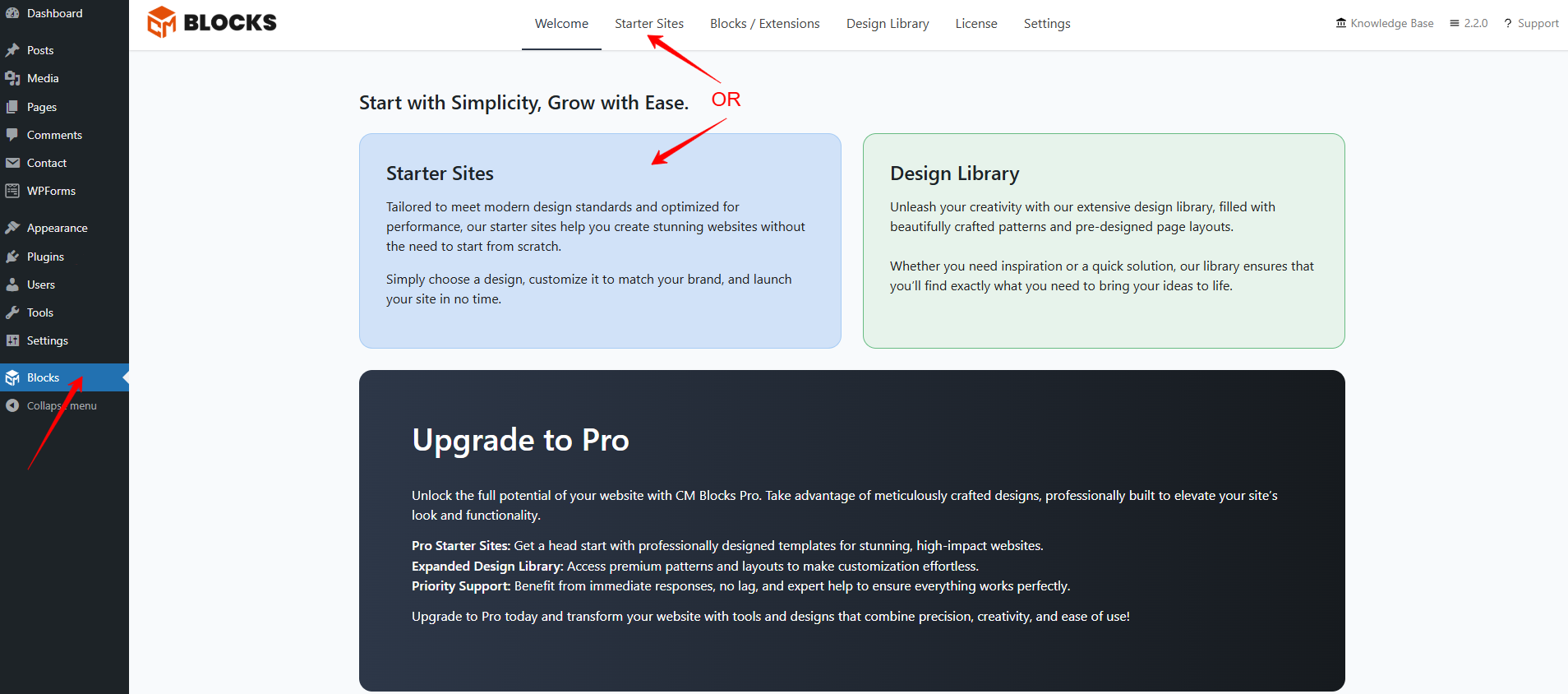Screen dimensions: 1568x694
Task: Click the Appearance paintbrush icon
Action: tap(12, 228)
